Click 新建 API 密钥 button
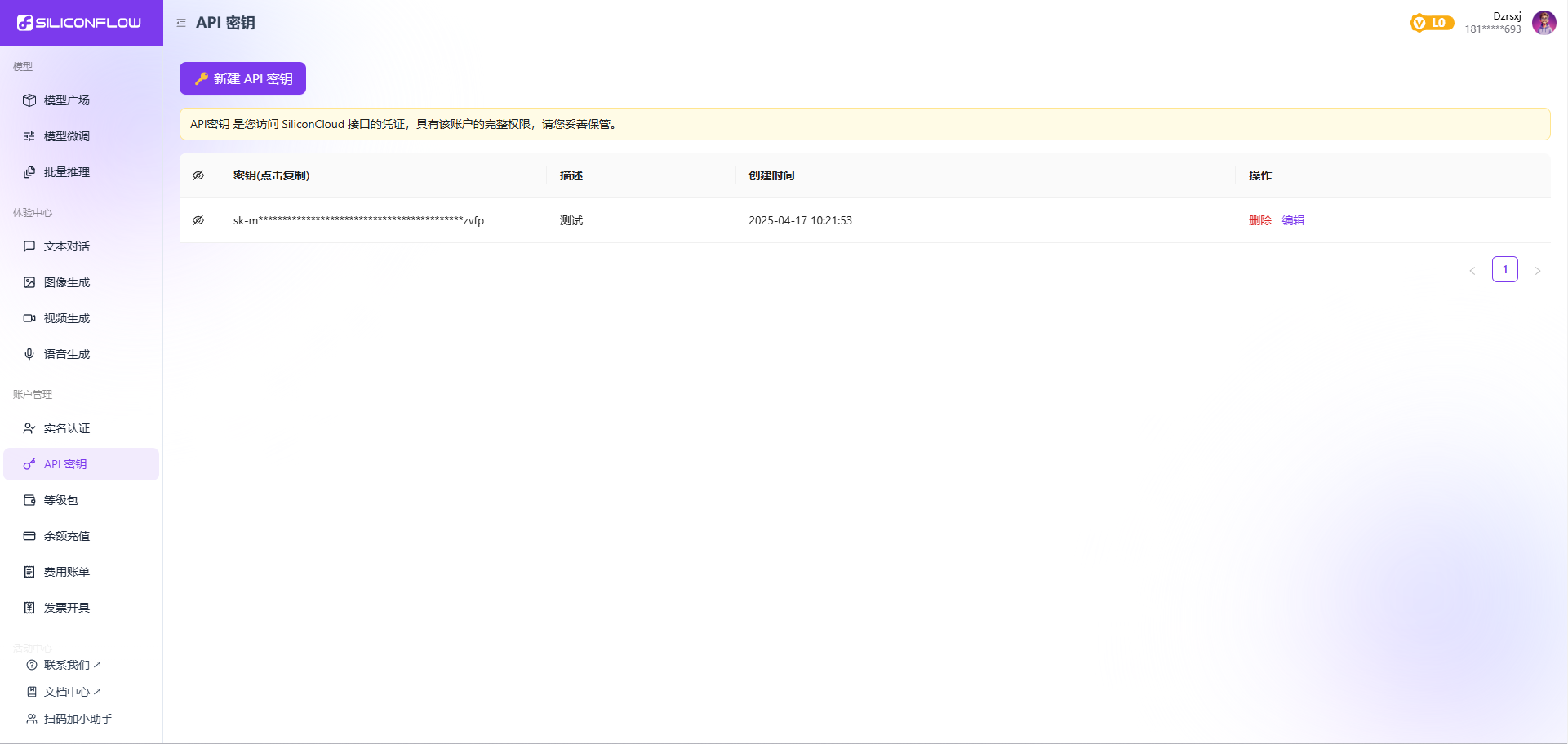Viewport: 1568px width, 744px height. coord(242,78)
